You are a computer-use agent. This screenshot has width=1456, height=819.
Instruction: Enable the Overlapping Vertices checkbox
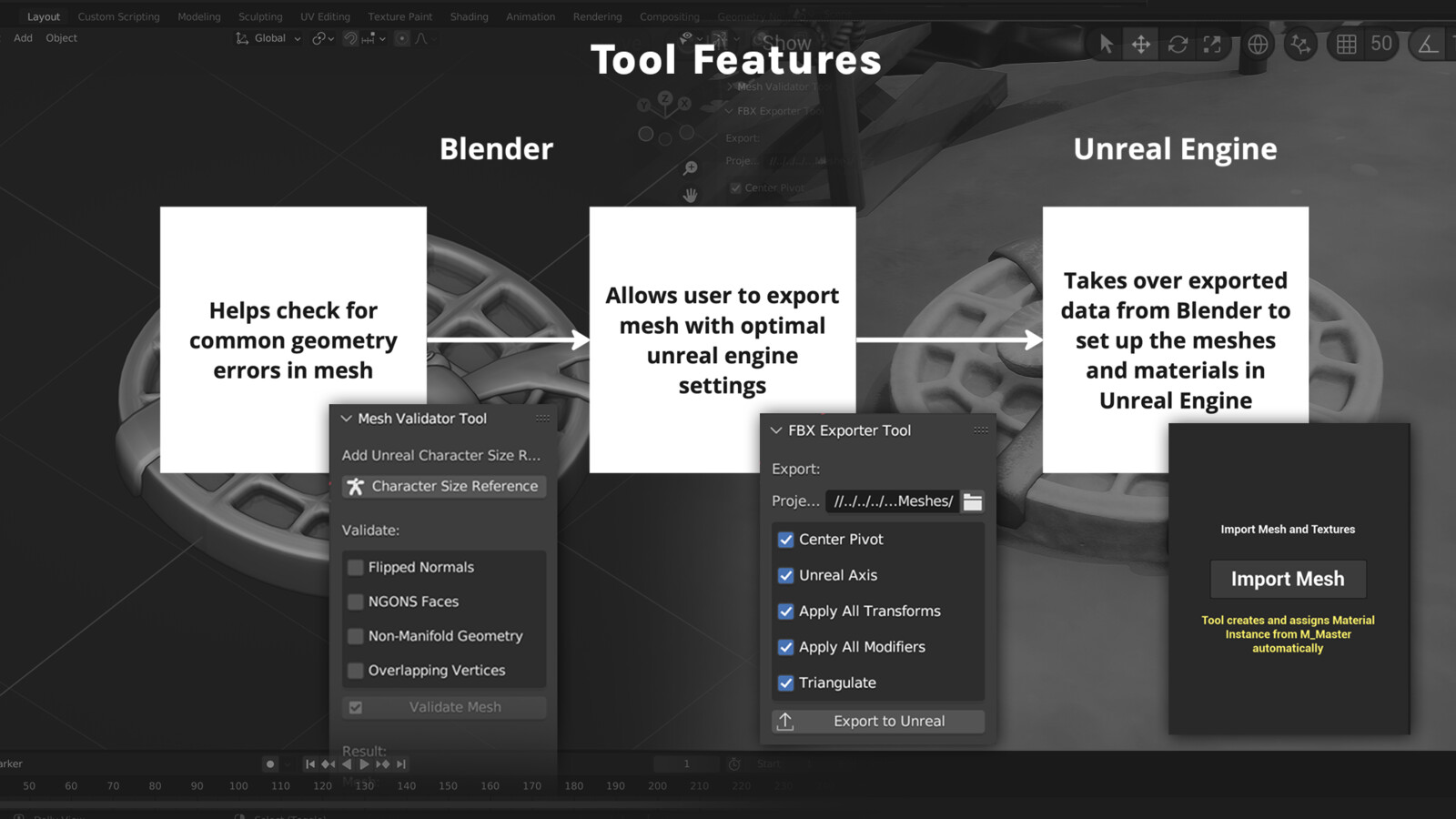pyautogui.click(x=356, y=671)
